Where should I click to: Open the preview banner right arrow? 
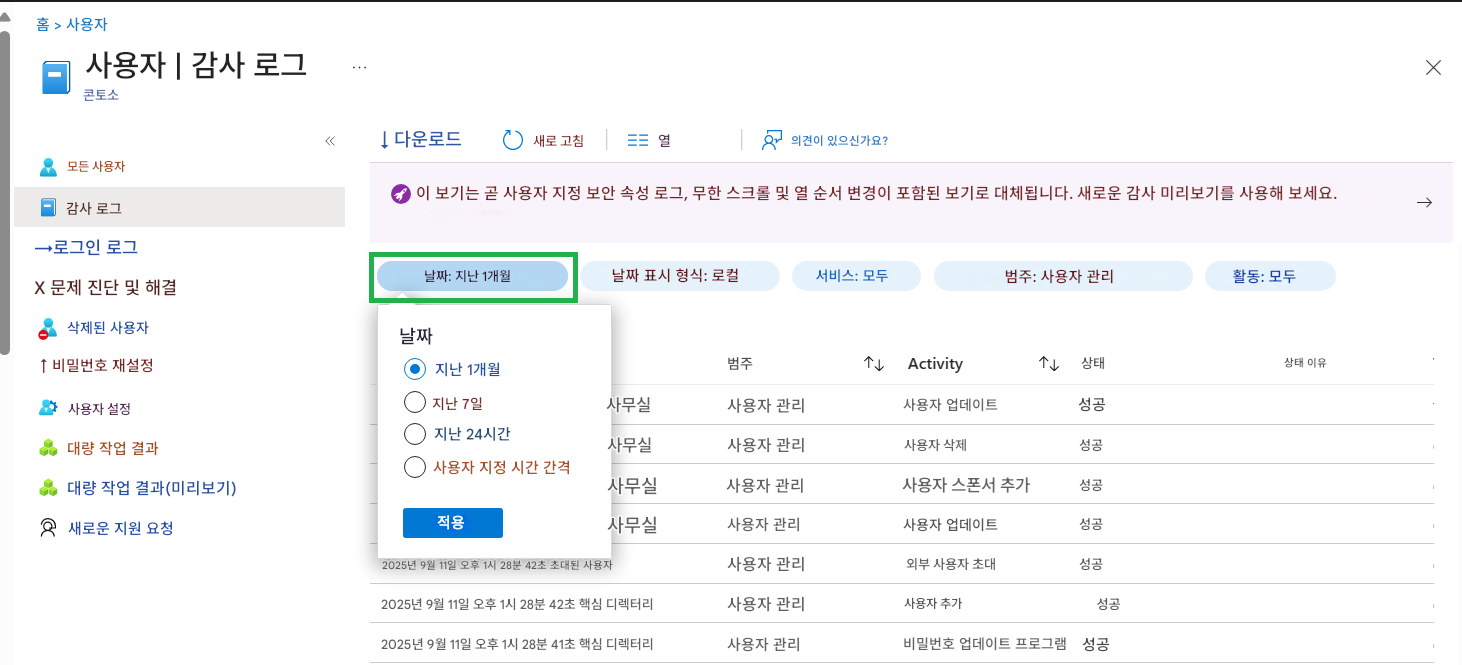click(1425, 202)
